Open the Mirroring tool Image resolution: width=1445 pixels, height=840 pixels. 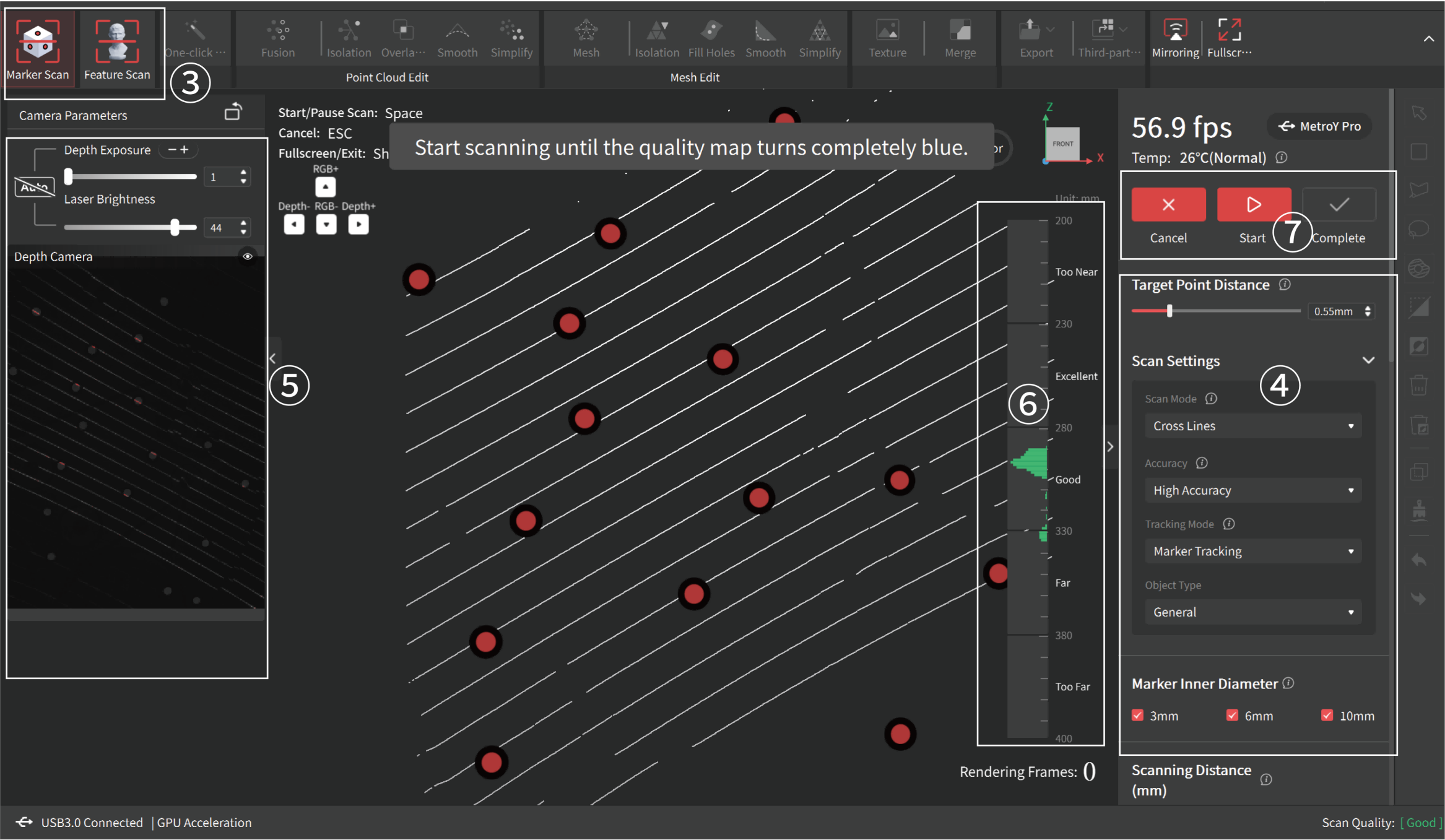1174,37
